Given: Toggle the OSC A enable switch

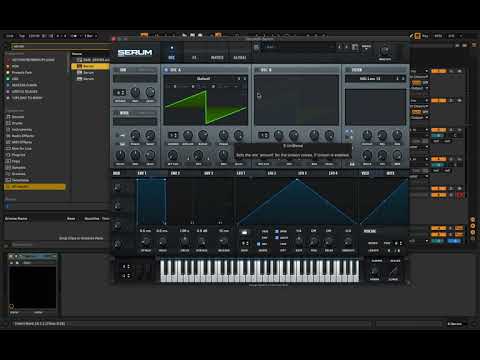Looking at the screenshot, I should click(166, 70).
